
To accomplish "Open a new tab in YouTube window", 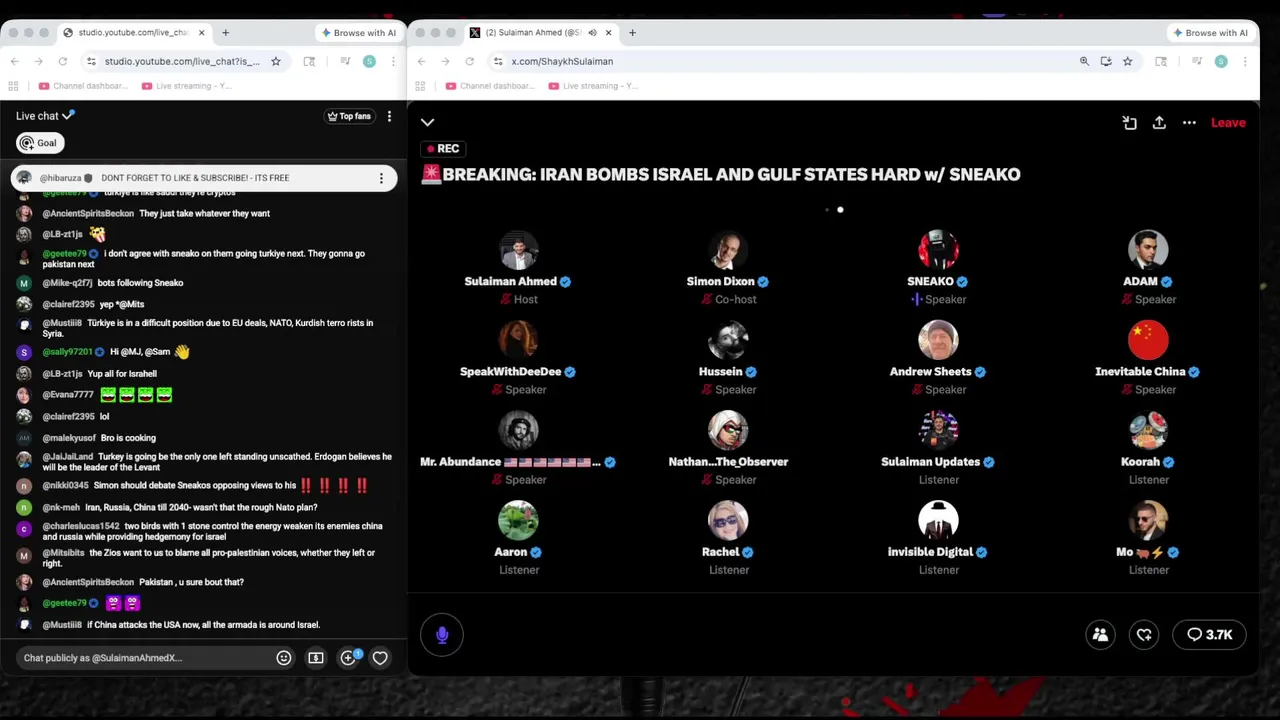I will pyautogui.click(x=225, y=33).
